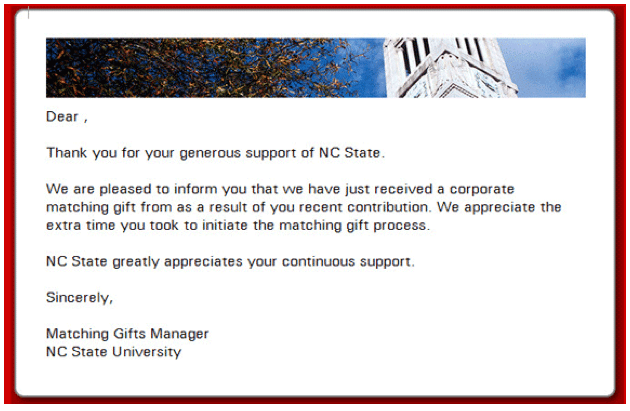The image size is (630, 411).
Task: Click the word contribution
Action: pyautogui.click(x=387, y=207)
